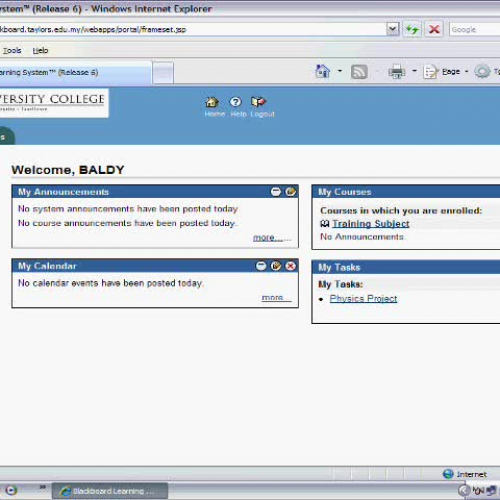Screen dimensions: 500x500
Task: Click the My Courses panel title
Action: (344, 192)
